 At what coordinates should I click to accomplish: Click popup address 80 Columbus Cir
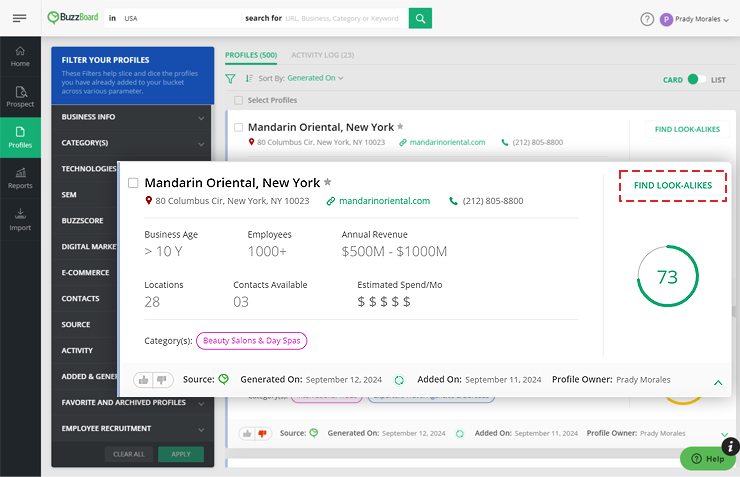[x=232, y=201]
